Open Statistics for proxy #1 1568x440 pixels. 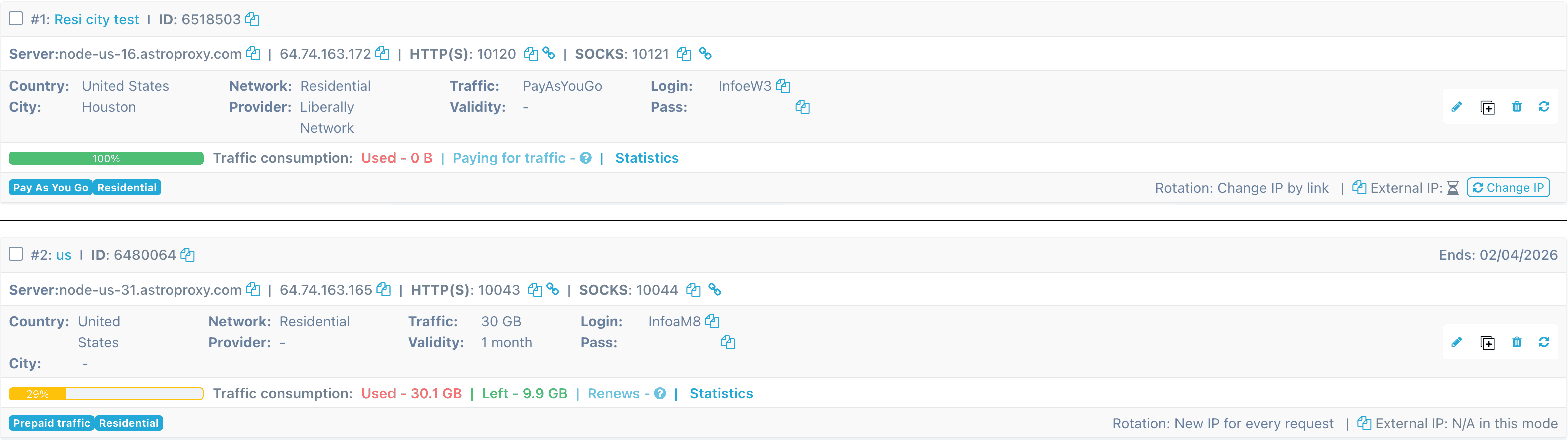(x=646, y=158)
